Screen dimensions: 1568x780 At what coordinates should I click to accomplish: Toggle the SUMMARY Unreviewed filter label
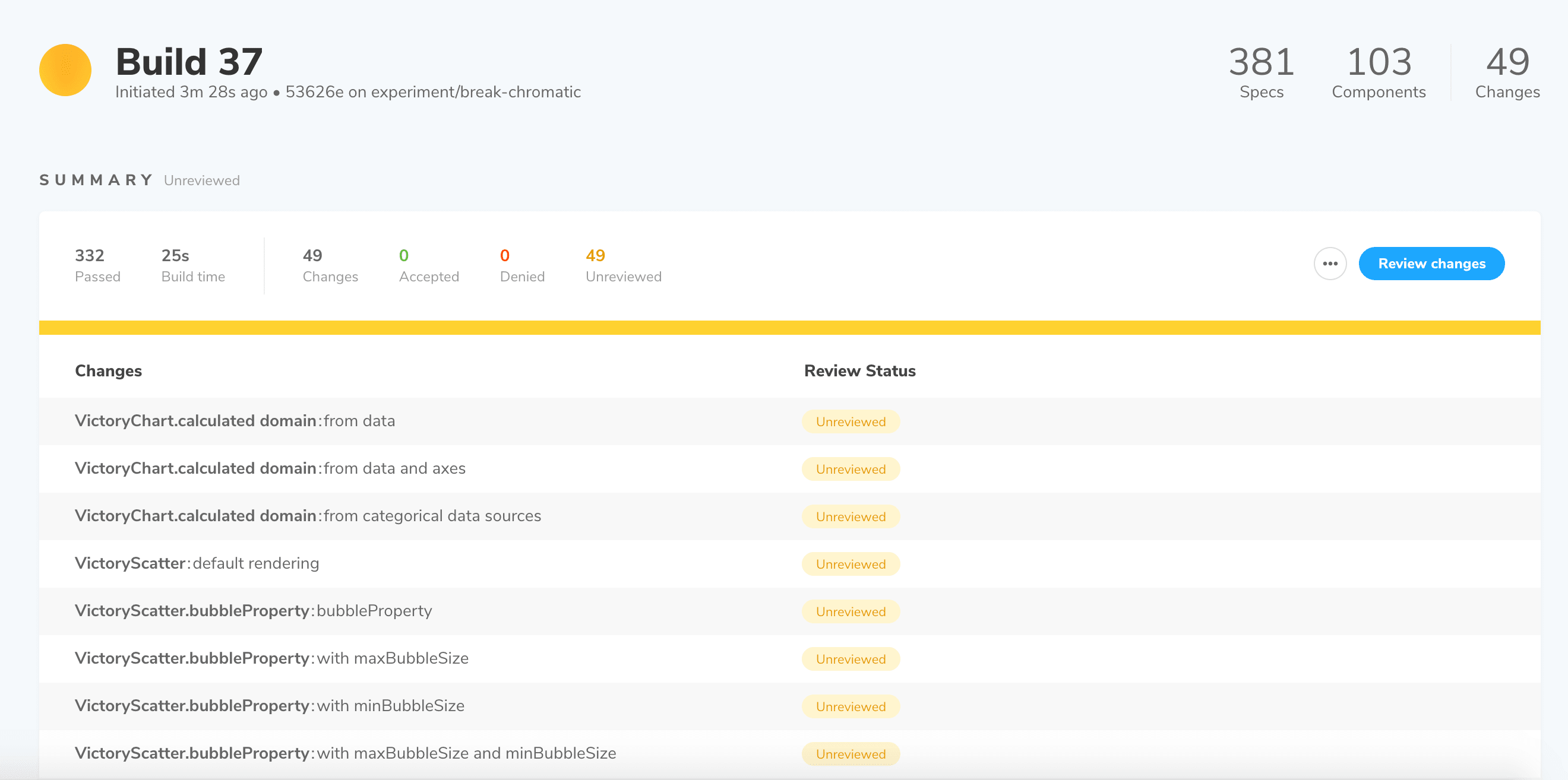200,180
